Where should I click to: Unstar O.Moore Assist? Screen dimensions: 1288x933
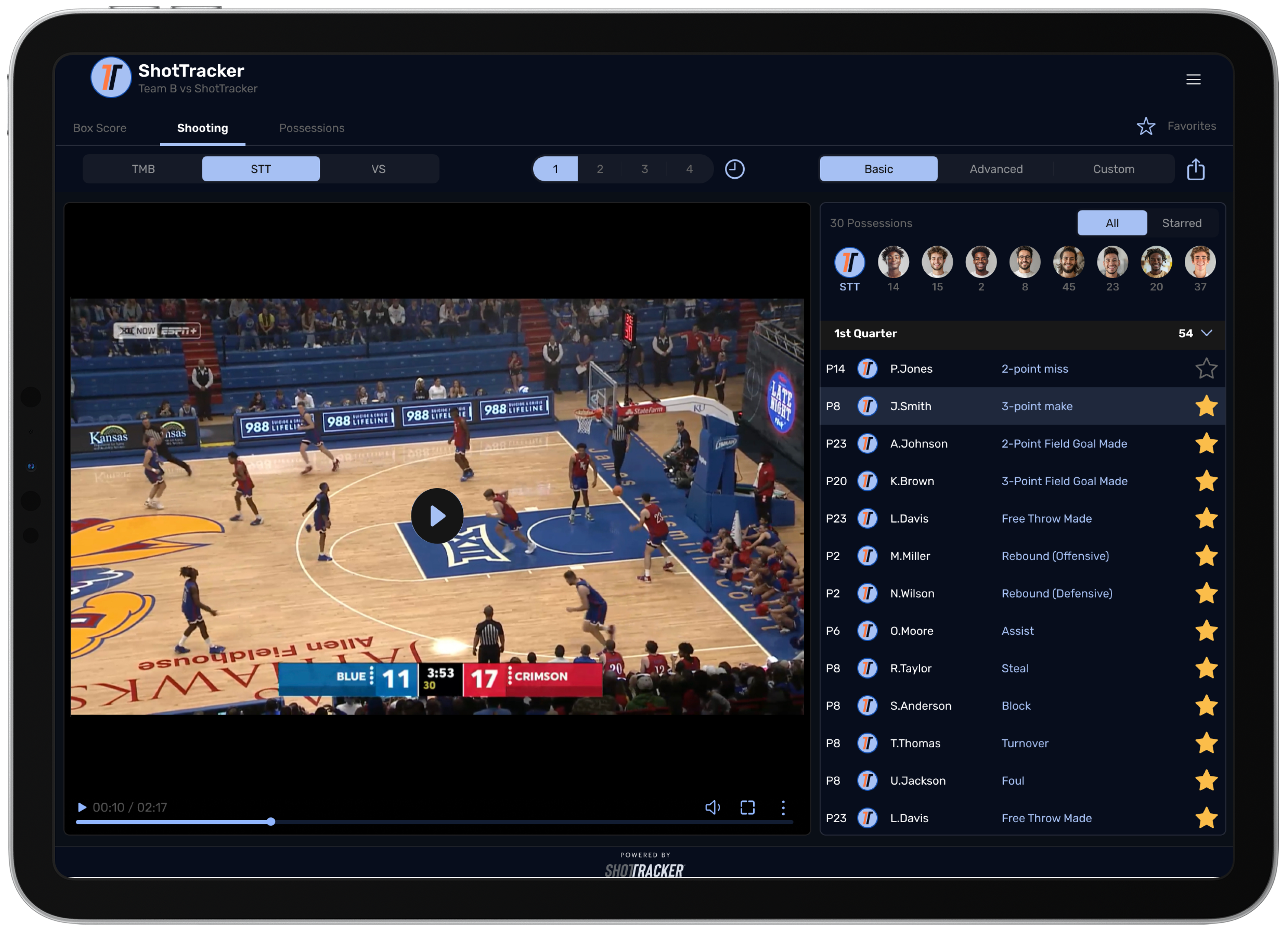click(x=1206, y=630)
